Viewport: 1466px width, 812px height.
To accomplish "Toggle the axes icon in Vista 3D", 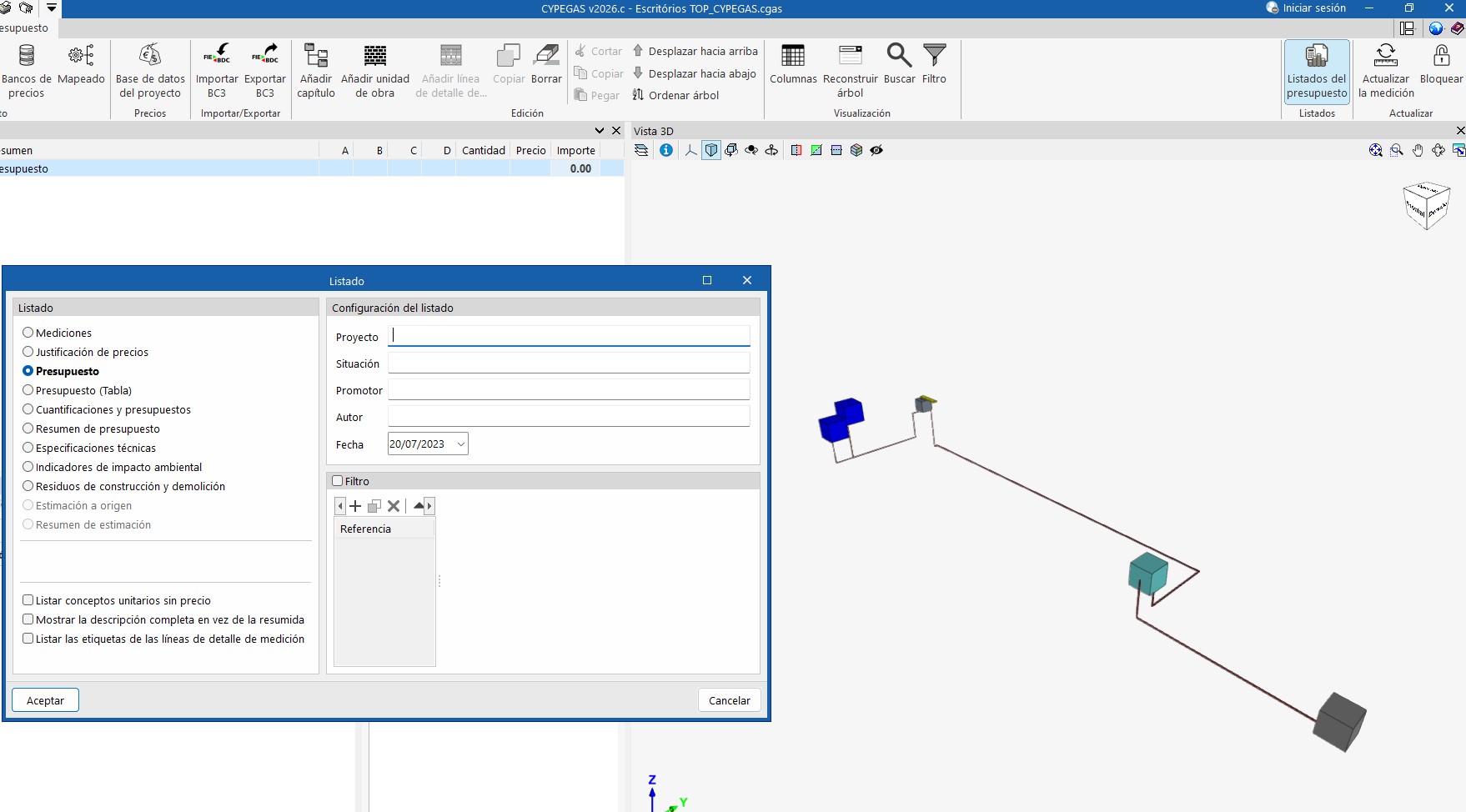I will (691, 150).
